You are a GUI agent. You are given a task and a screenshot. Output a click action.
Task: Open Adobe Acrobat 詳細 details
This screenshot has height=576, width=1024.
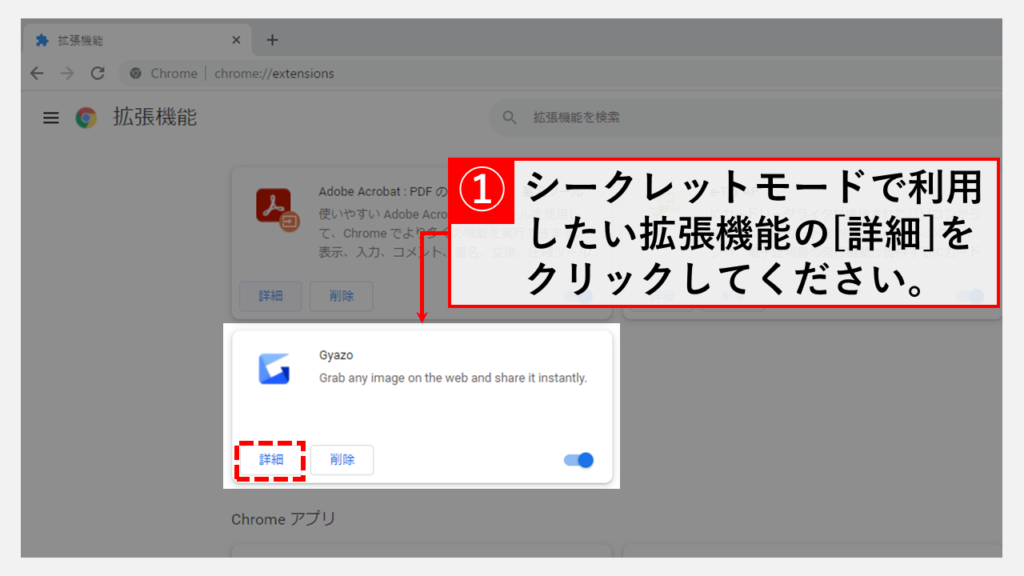(271, 297)
